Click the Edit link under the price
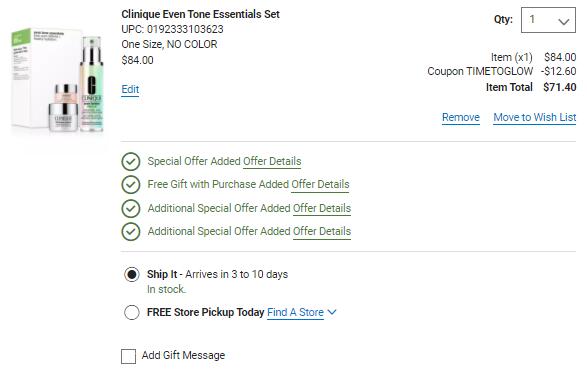The image size is (587, 369). pyautogui.click(x=130, y=89)
